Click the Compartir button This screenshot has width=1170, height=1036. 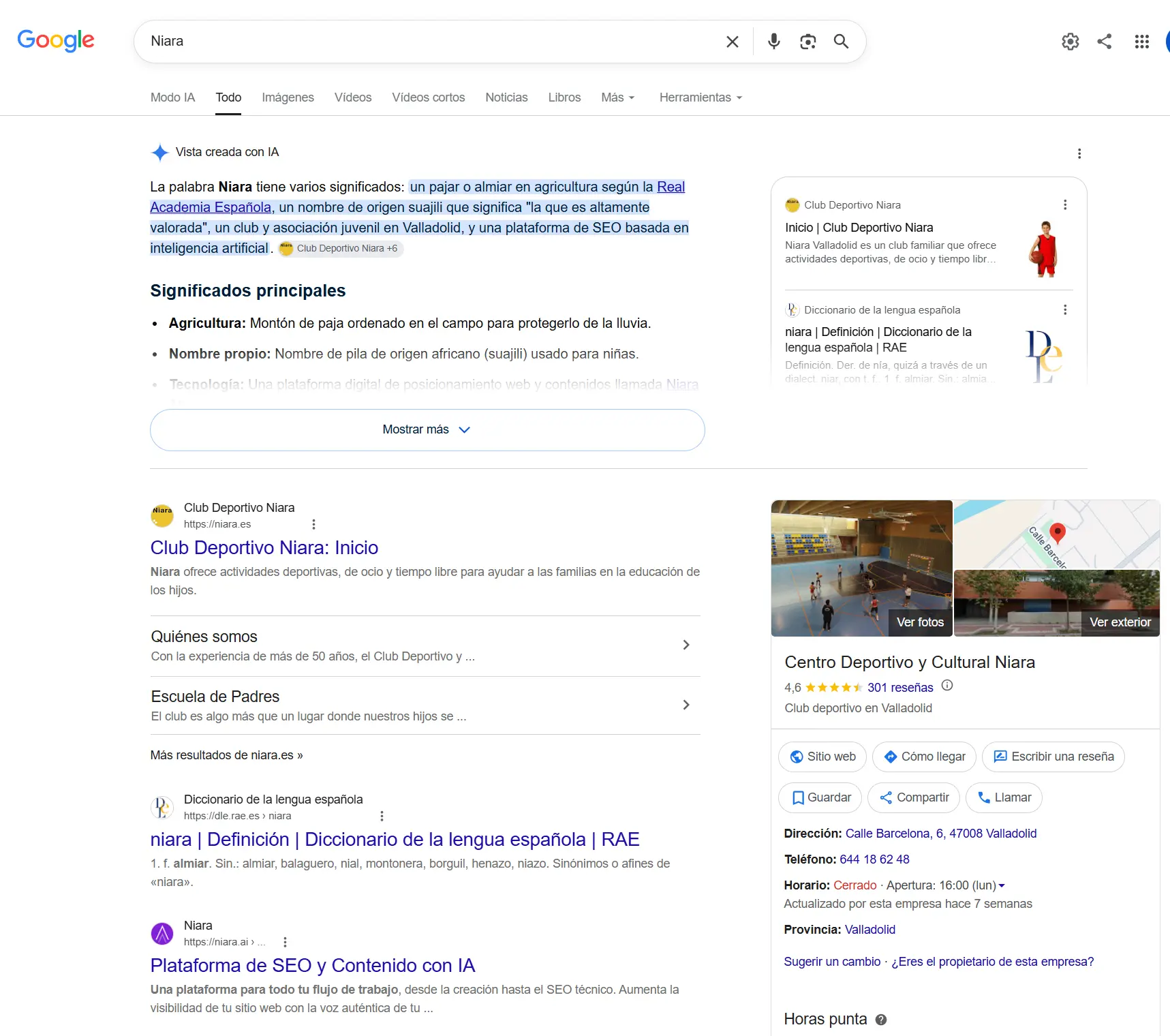tap(914, 797)
